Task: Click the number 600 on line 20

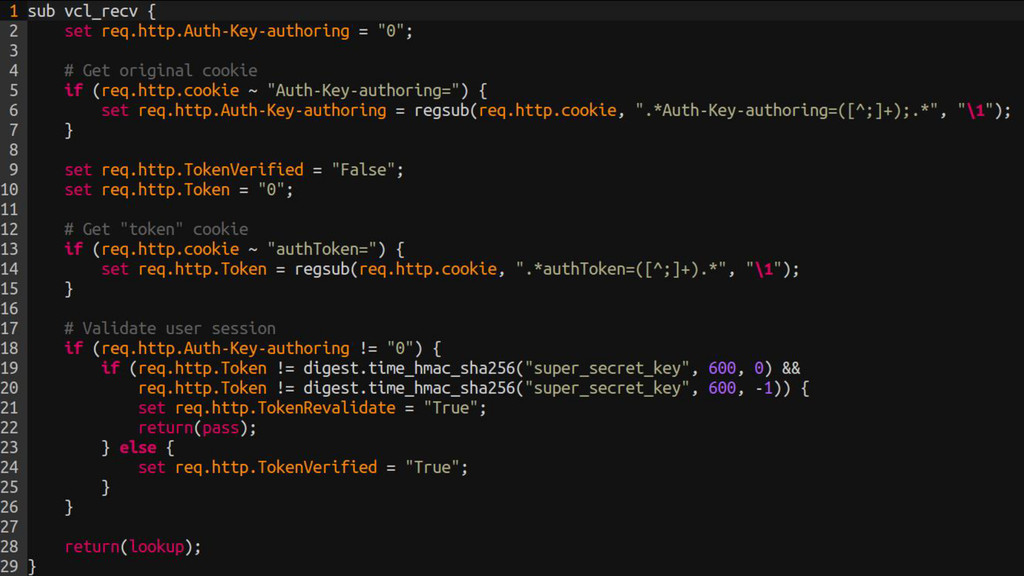Action: [722, 388]
